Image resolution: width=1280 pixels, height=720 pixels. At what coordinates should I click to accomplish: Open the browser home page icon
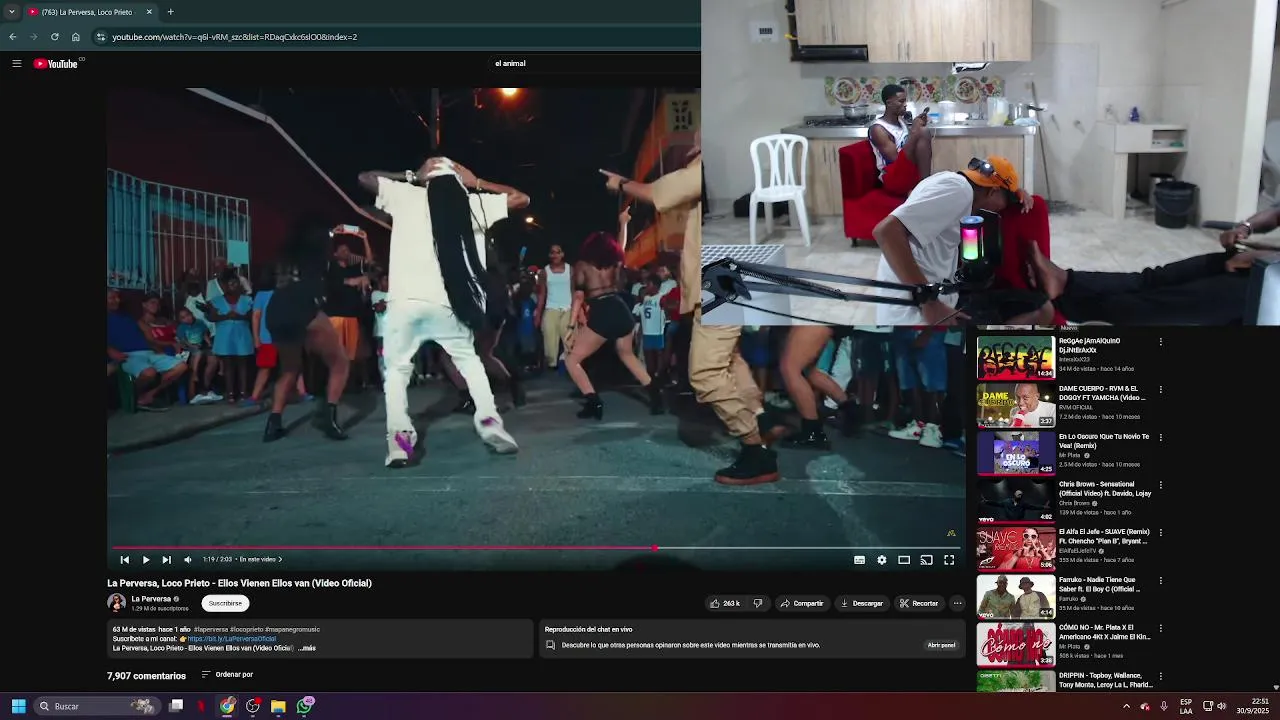[x=75, y=37]
